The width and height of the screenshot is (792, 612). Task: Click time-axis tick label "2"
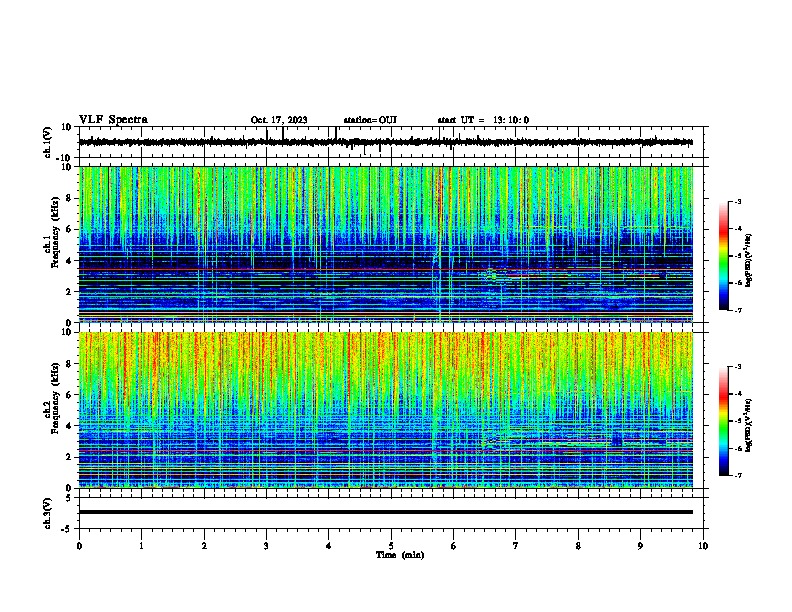tap(204, 545)
